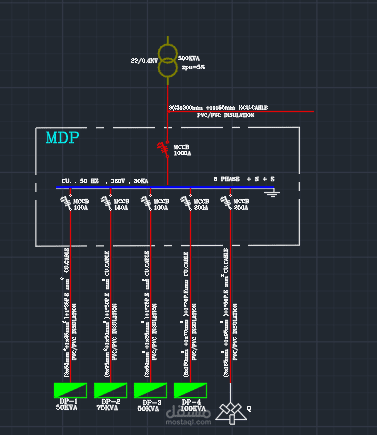Viewport: 377px width, 435px height.
Task: Pick the MCCB rating label on DP-3 feeder
Action: point(161,205)
